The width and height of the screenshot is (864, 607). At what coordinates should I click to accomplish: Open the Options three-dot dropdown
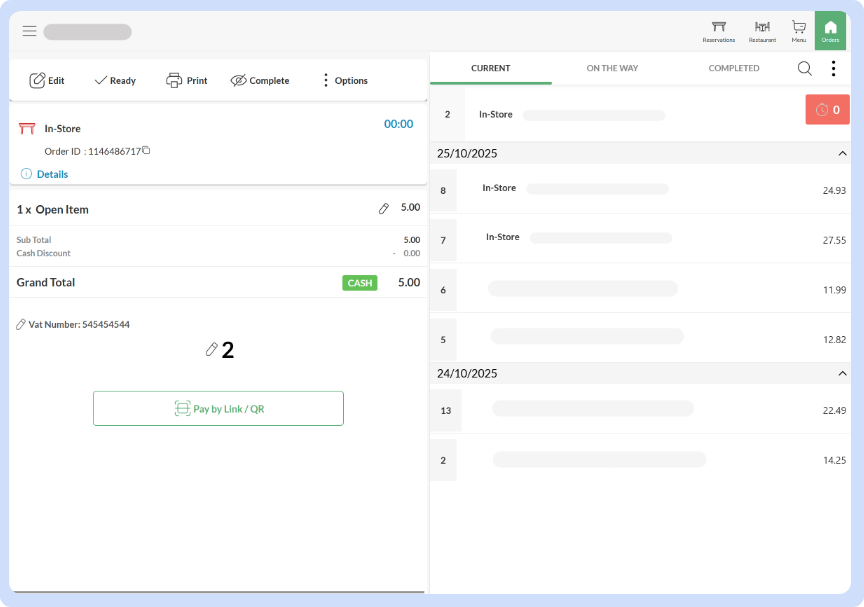pyautogui.click(x=343, y=81)
